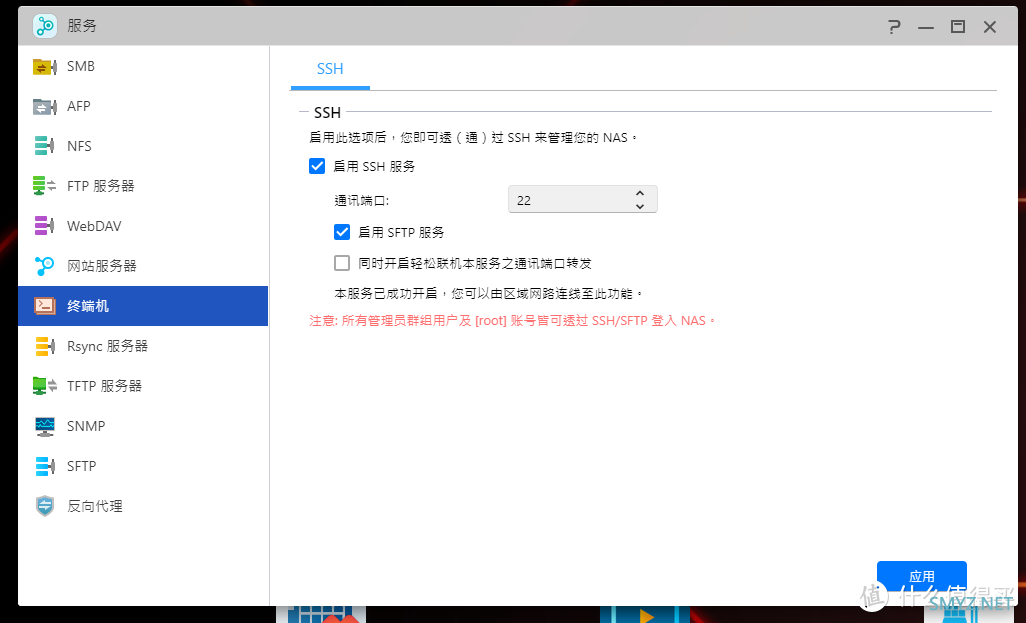The height and width of the screenshot is (623, 1026).
Task: Switch to the SSH tab
Action: (329, 69)
